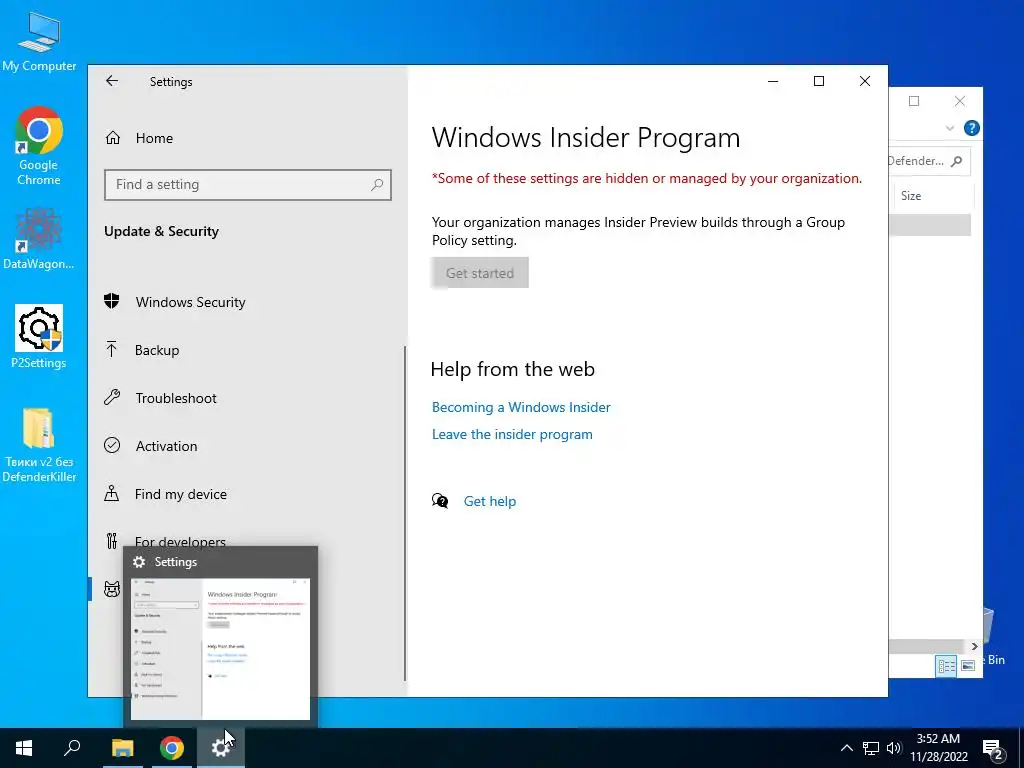Click the Settings sidebar vertical scrollbar
The height and width of the screenshot is (768, 1024).
tap(406, 513)
